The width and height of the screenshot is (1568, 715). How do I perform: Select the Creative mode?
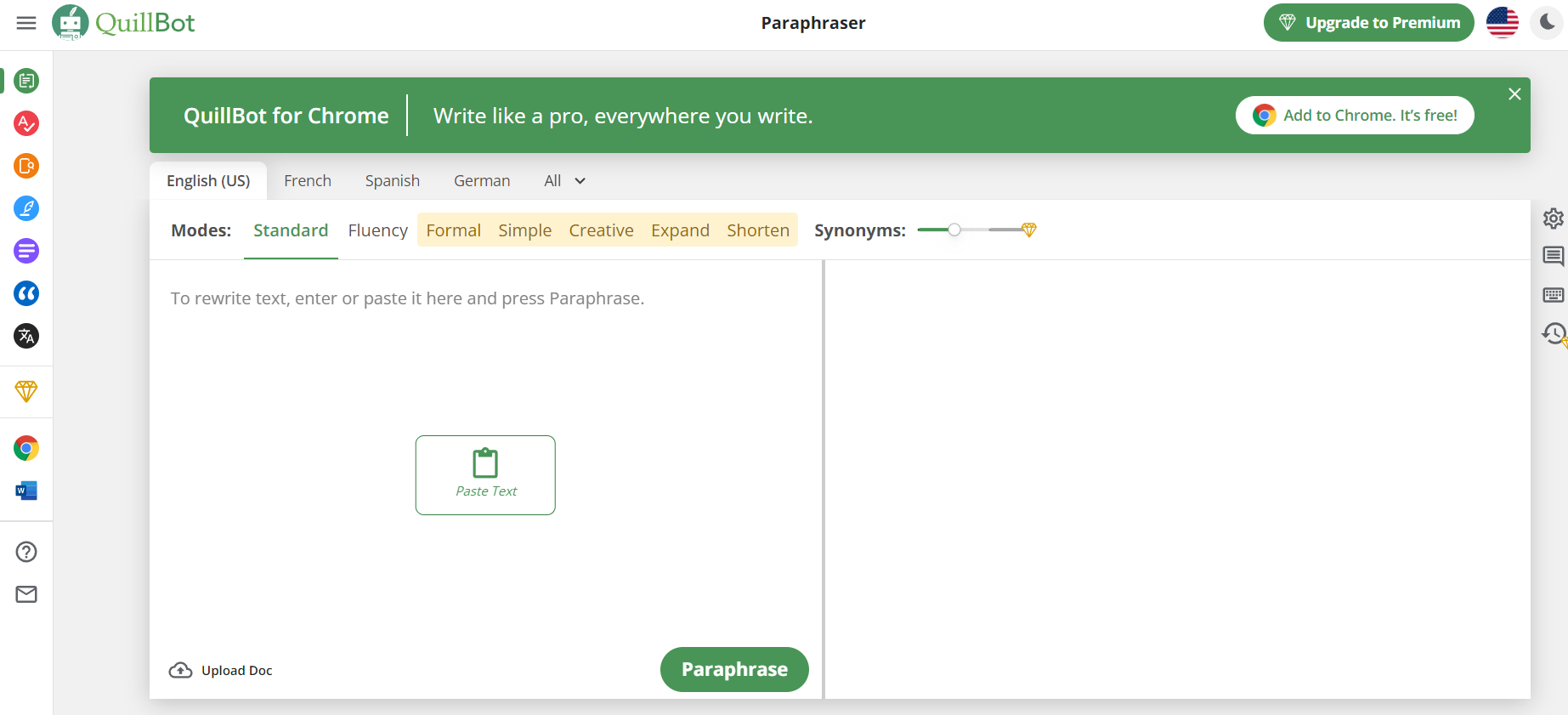(602, 230)
